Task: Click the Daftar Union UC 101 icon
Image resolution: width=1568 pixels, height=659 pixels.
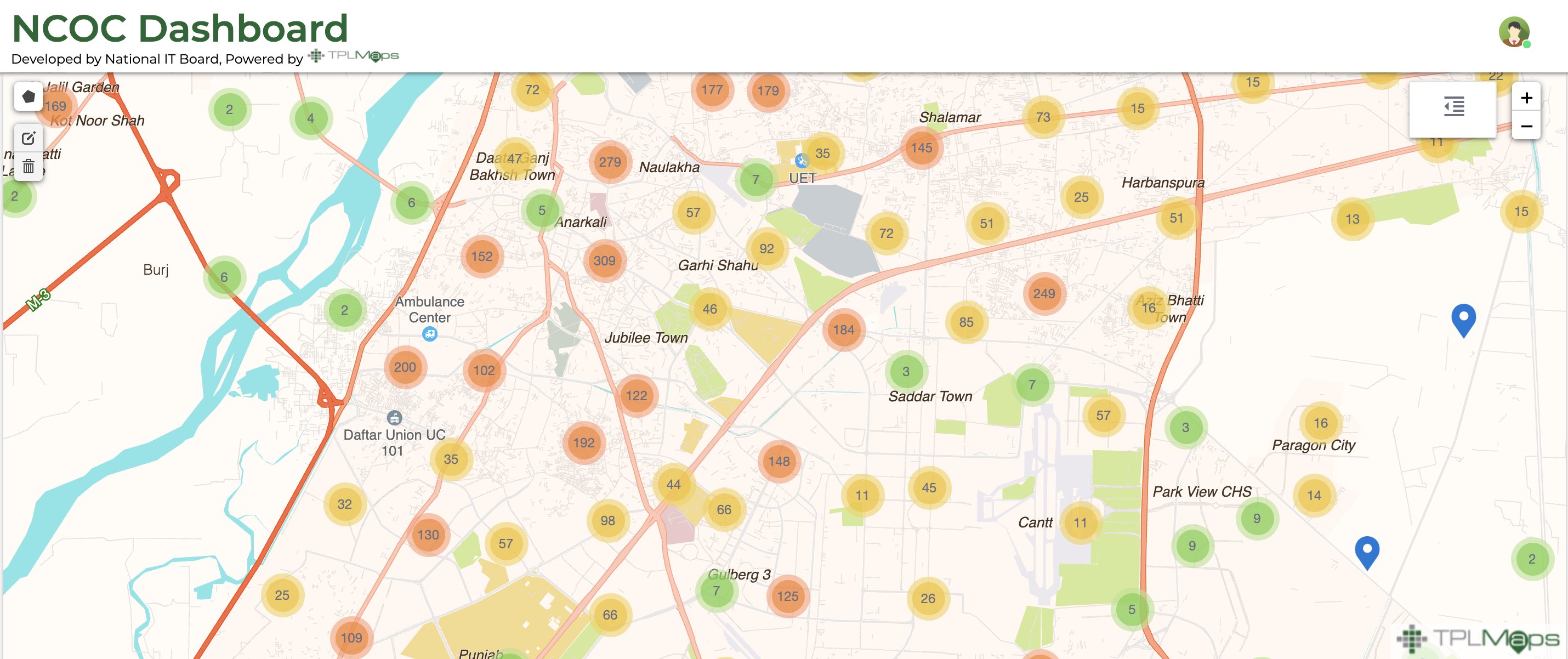Action: (x=394, y=418)
